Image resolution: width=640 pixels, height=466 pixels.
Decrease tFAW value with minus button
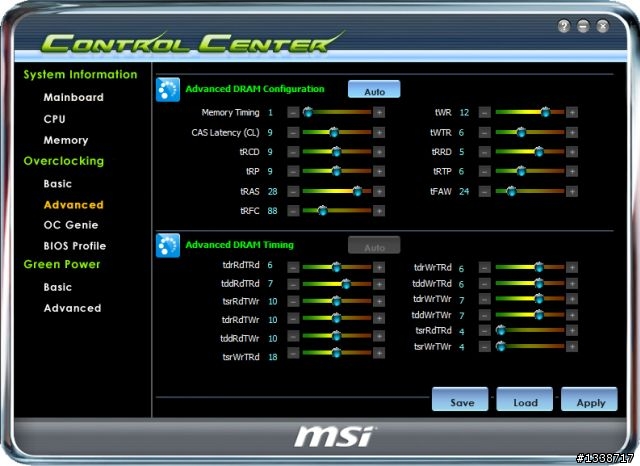click(x=484, y=191)
